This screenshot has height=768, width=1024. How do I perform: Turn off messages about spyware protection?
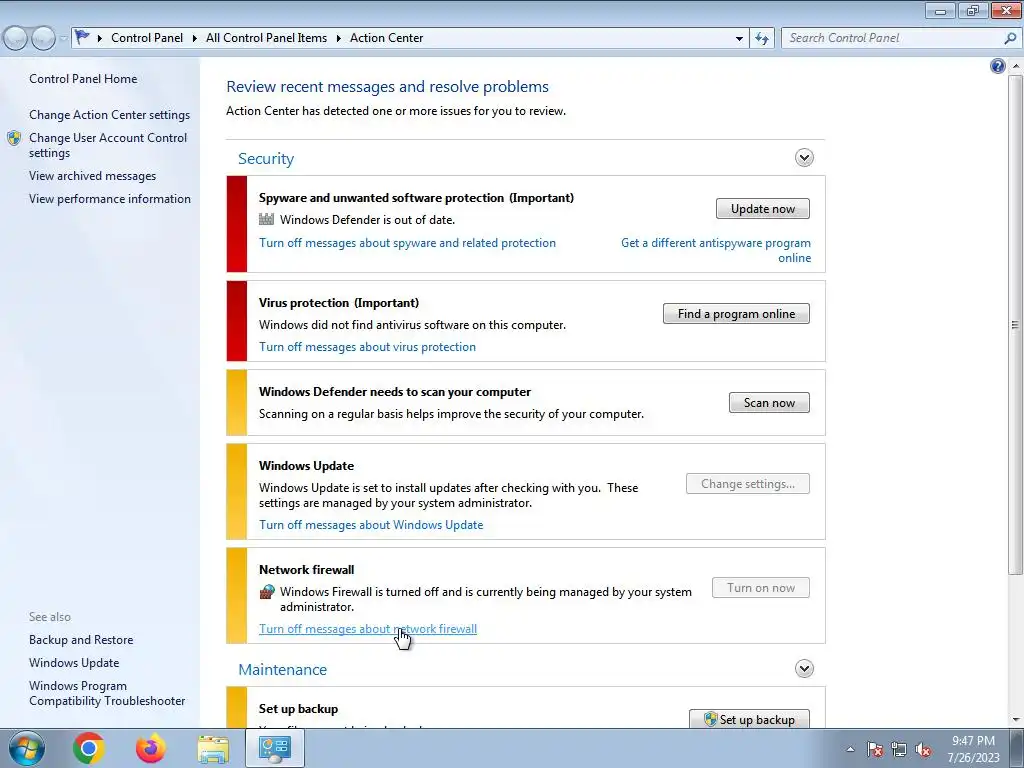[x=408, y=243]
